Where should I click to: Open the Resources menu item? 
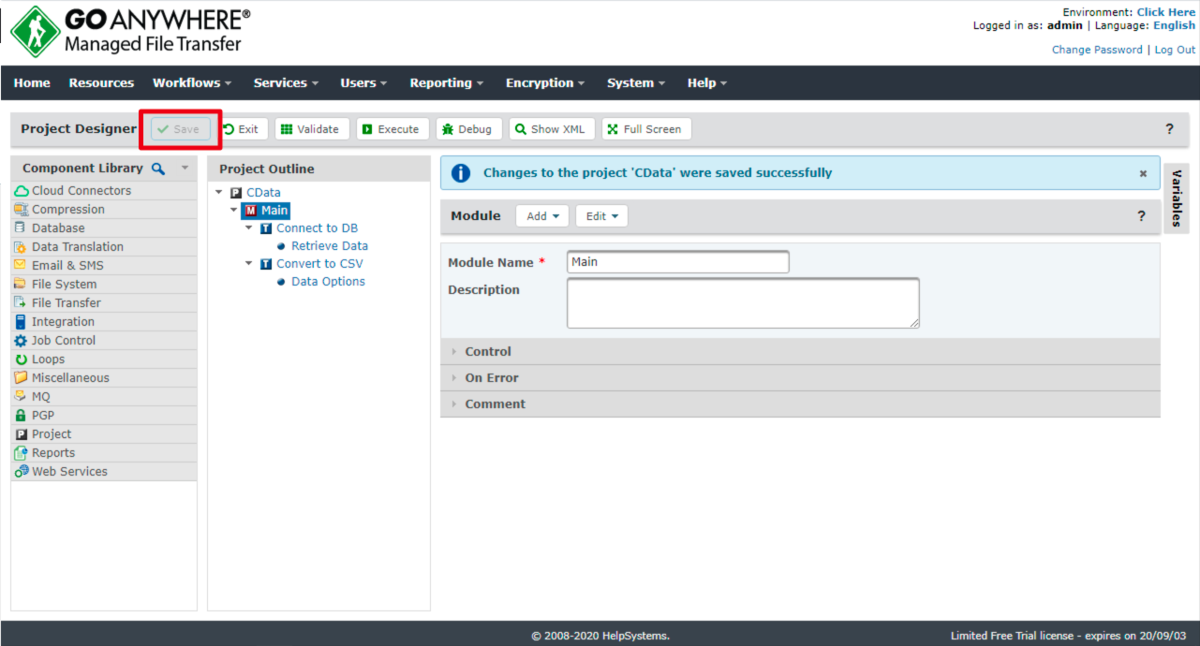click(101, 83)
